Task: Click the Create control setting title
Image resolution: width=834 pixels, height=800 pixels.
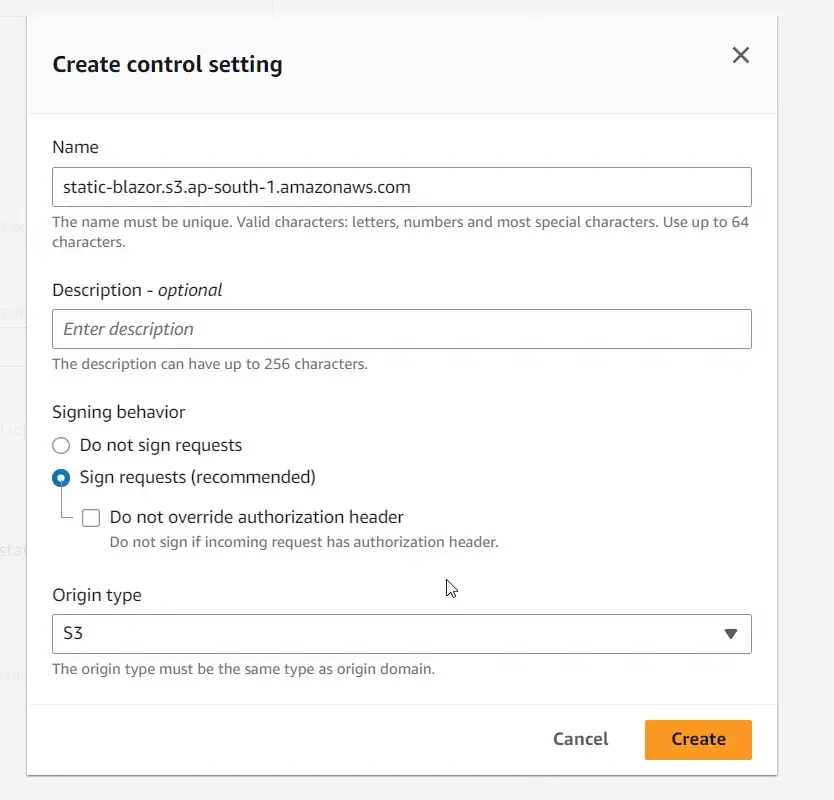Action: click(167, 64)
